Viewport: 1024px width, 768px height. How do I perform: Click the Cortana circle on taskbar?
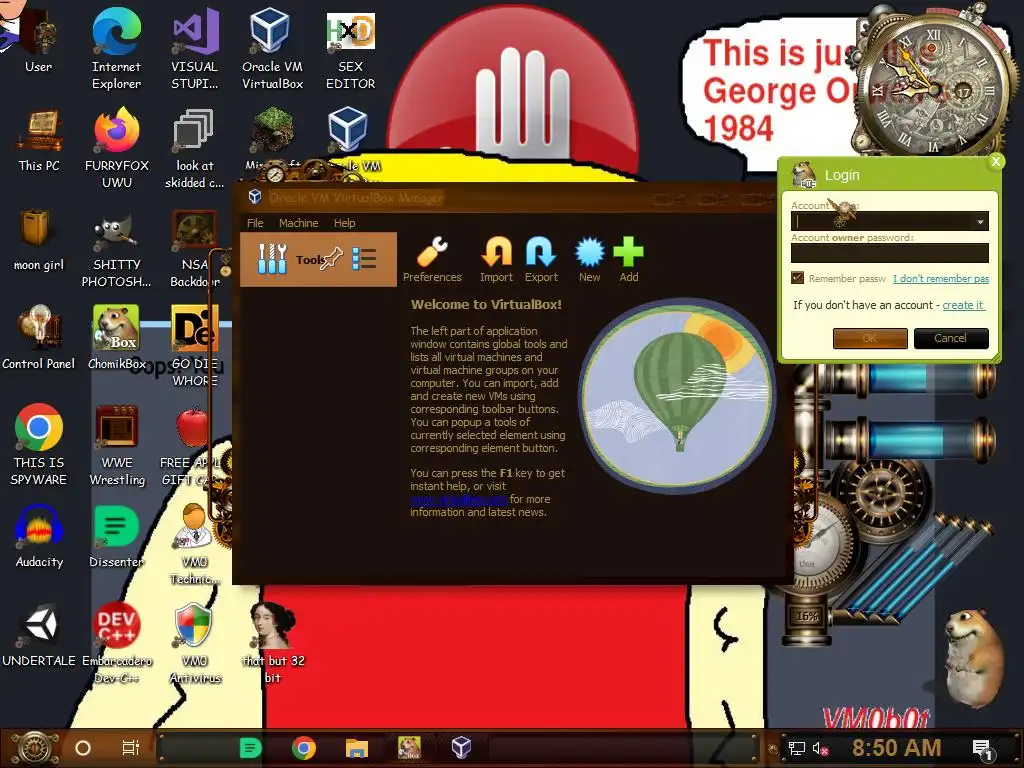click(x=83, y=748)
